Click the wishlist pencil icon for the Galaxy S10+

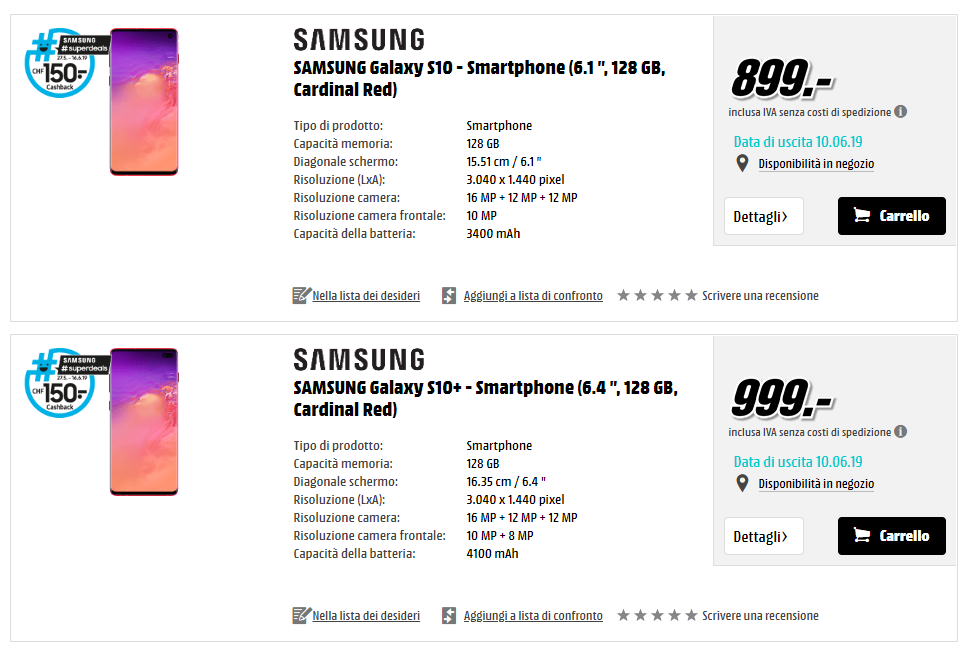coord(301,615)
